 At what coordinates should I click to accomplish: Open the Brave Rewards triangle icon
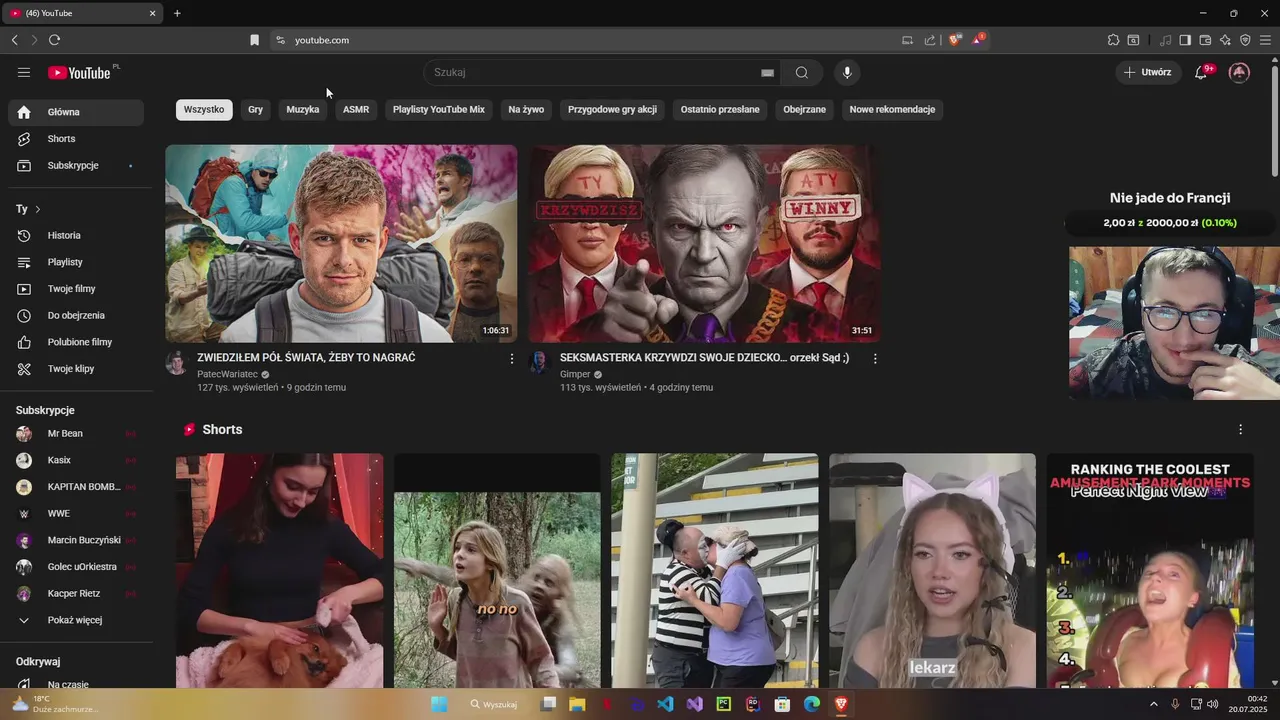(x=977, y=40)
